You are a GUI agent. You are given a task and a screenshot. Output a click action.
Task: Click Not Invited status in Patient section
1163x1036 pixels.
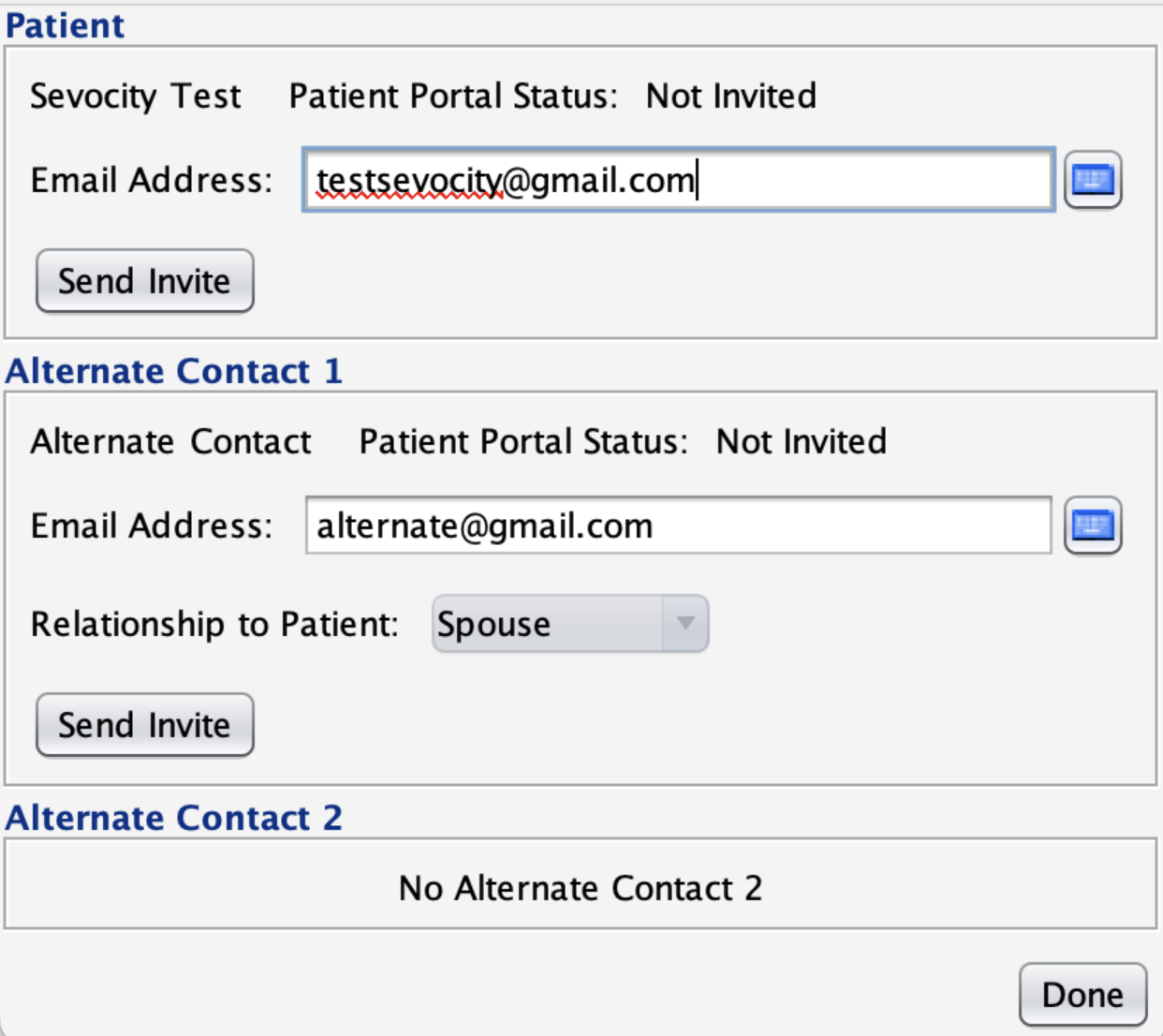[730, 96]
